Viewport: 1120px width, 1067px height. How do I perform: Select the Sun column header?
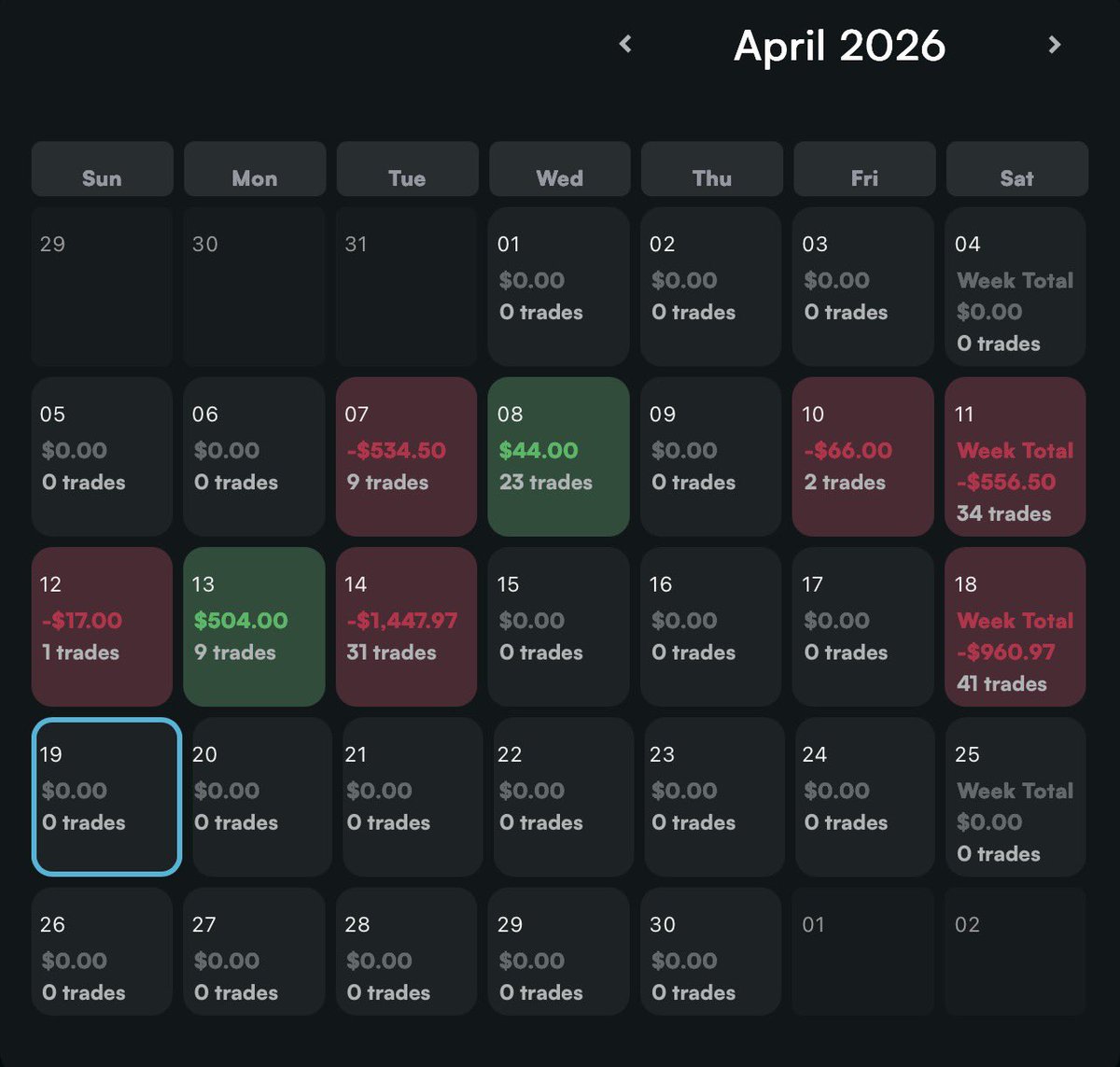[102, 169]
